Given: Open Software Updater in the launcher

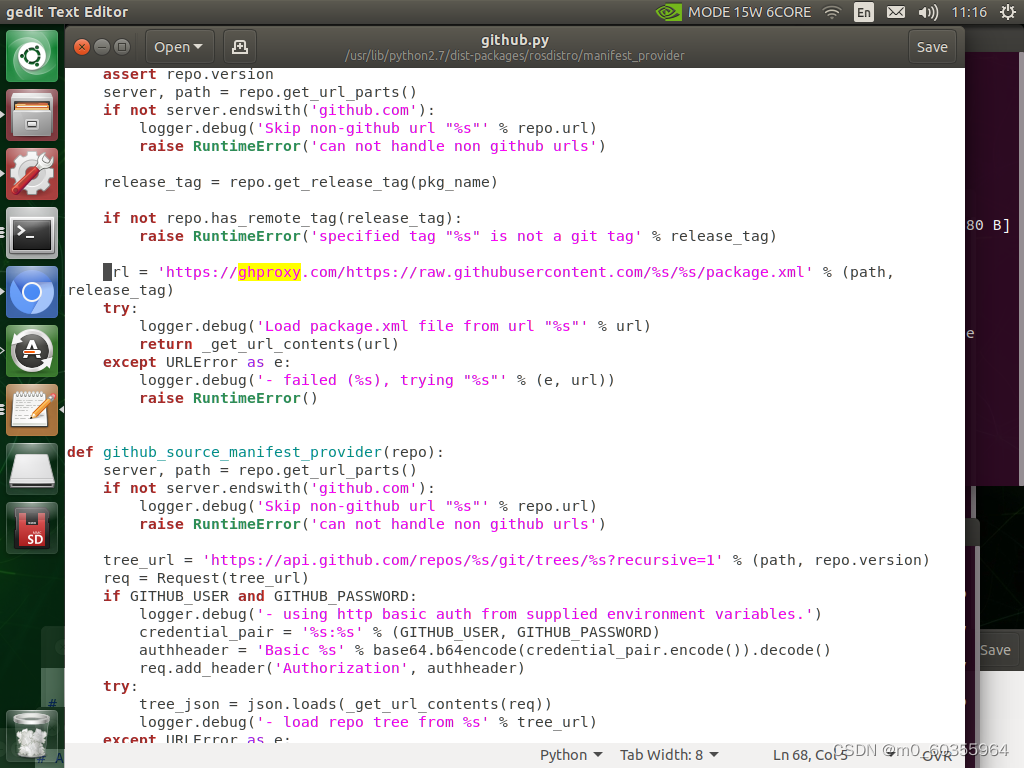Looking at the screenshot, I should pos(32,351).
